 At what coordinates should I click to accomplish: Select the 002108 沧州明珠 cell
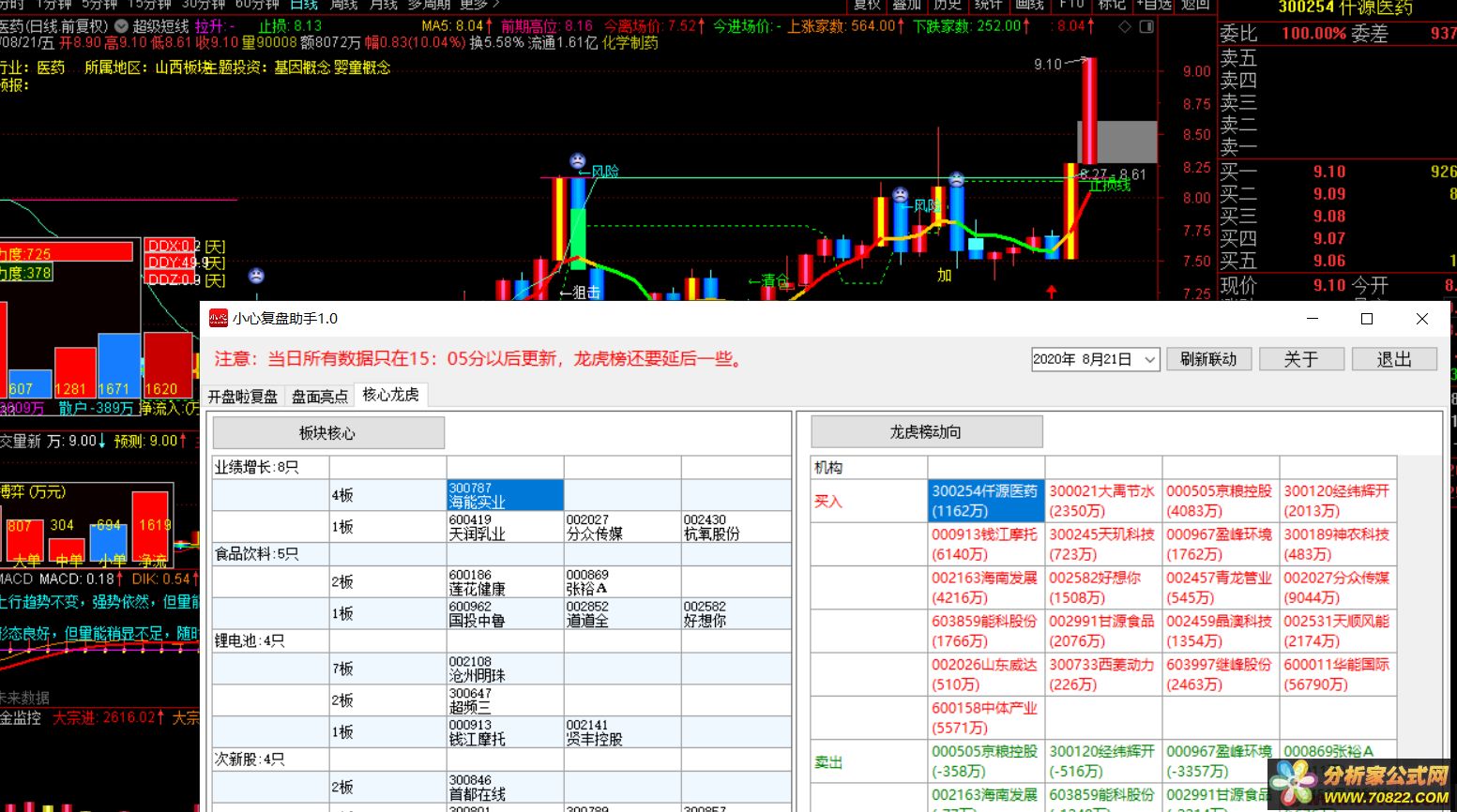click(x=506, y=669)
